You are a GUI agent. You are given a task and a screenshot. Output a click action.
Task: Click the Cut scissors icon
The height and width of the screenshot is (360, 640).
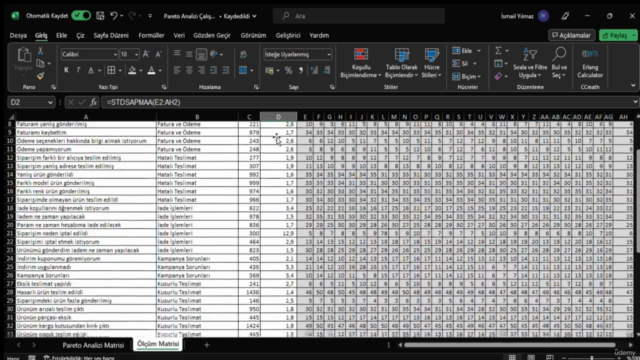point(40,51)
